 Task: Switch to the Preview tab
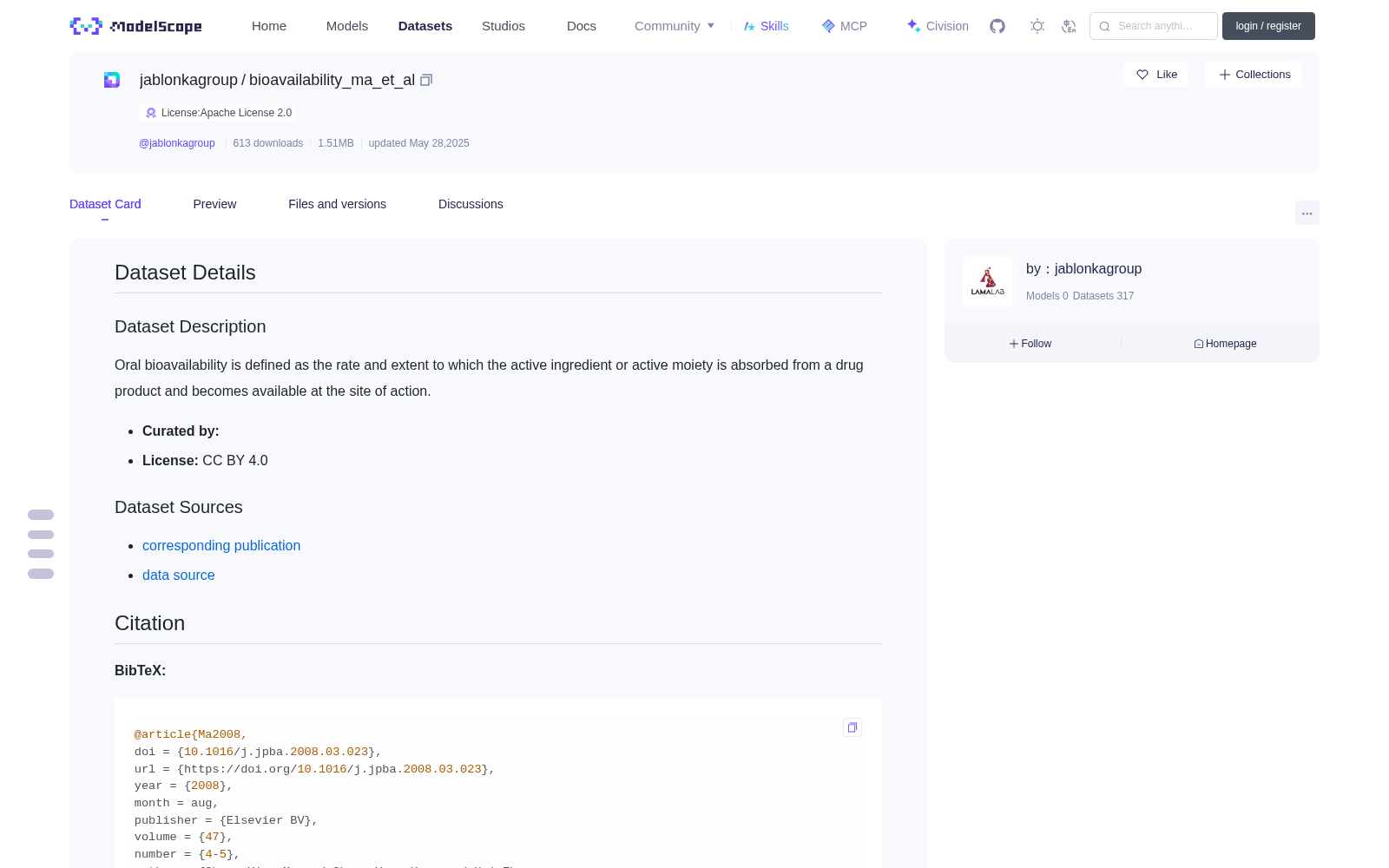click(x=214, y=204)
